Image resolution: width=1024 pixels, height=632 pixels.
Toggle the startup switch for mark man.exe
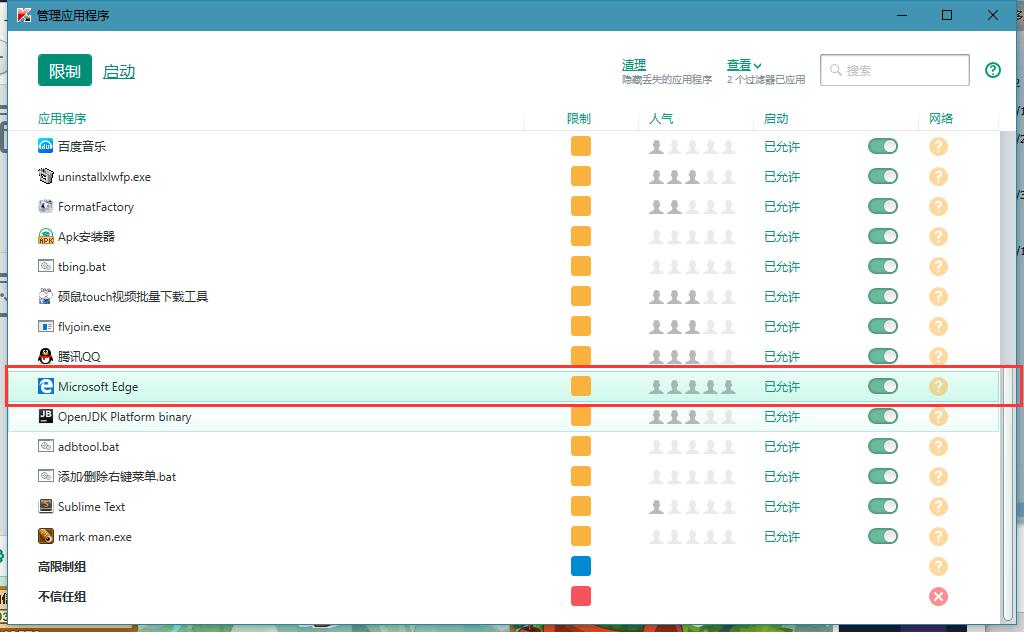click(883, 537)
